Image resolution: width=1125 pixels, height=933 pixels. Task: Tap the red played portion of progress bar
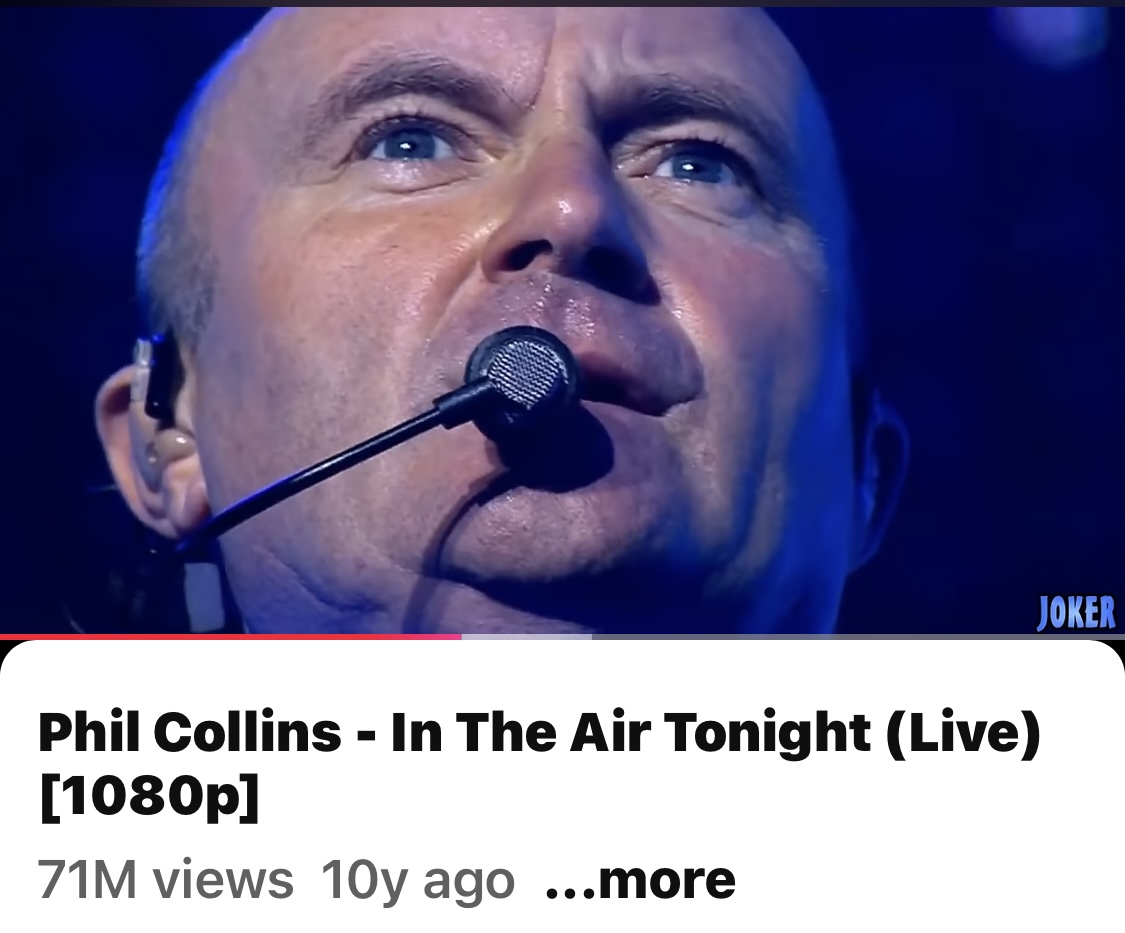point(230,636)
